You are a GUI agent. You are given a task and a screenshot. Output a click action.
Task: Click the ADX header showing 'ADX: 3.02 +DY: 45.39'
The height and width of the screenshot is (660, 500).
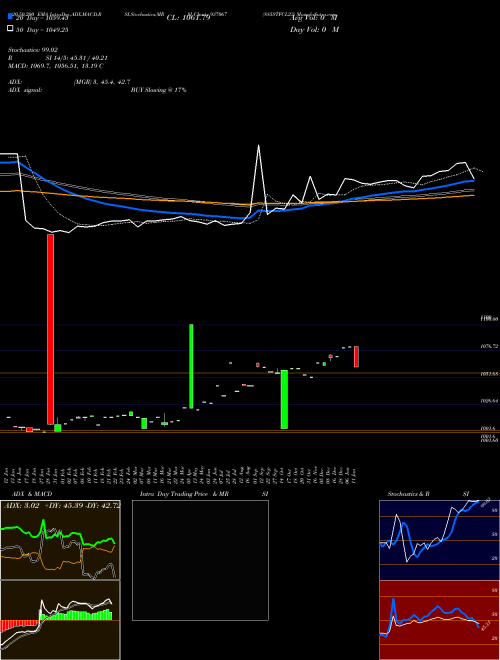click(61, 505)
